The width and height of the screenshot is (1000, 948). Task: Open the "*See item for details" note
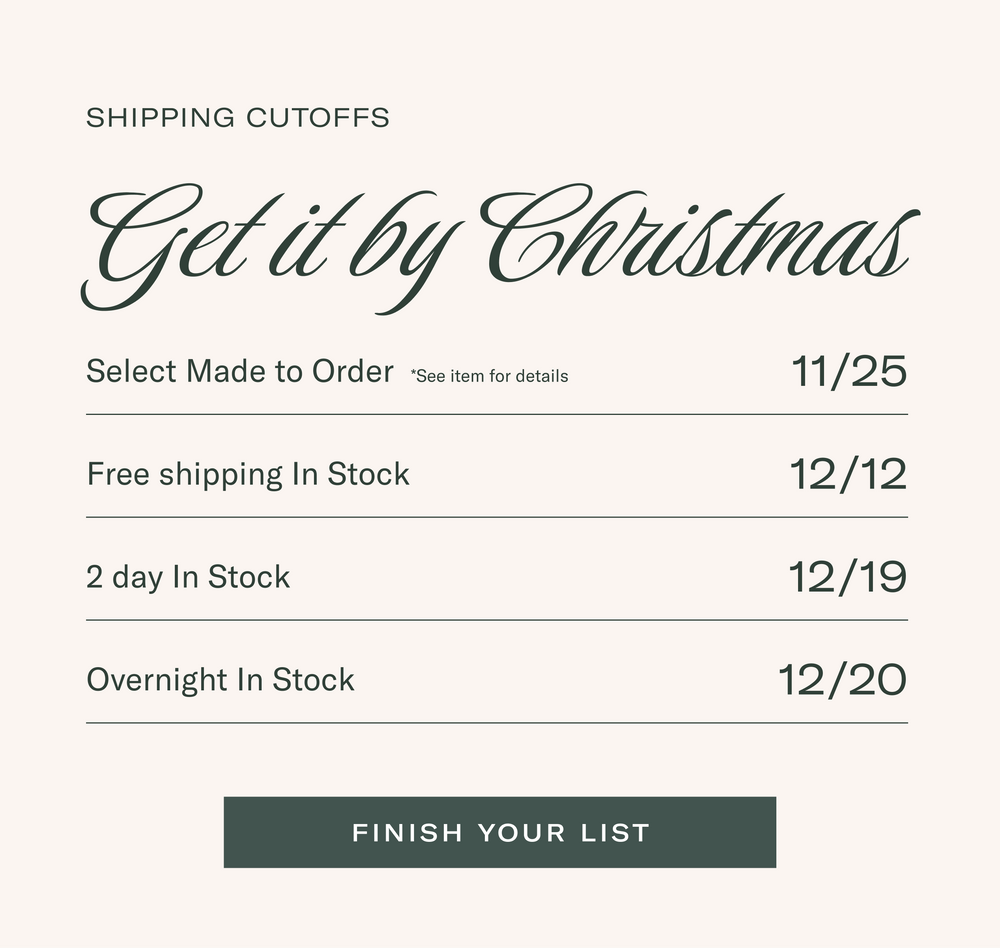(x=489, y=376)
